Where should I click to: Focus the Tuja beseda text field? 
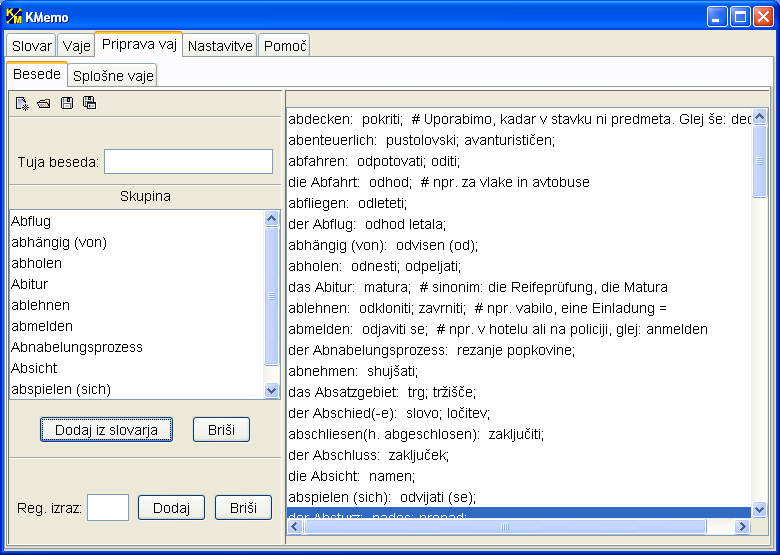point(188,162)
